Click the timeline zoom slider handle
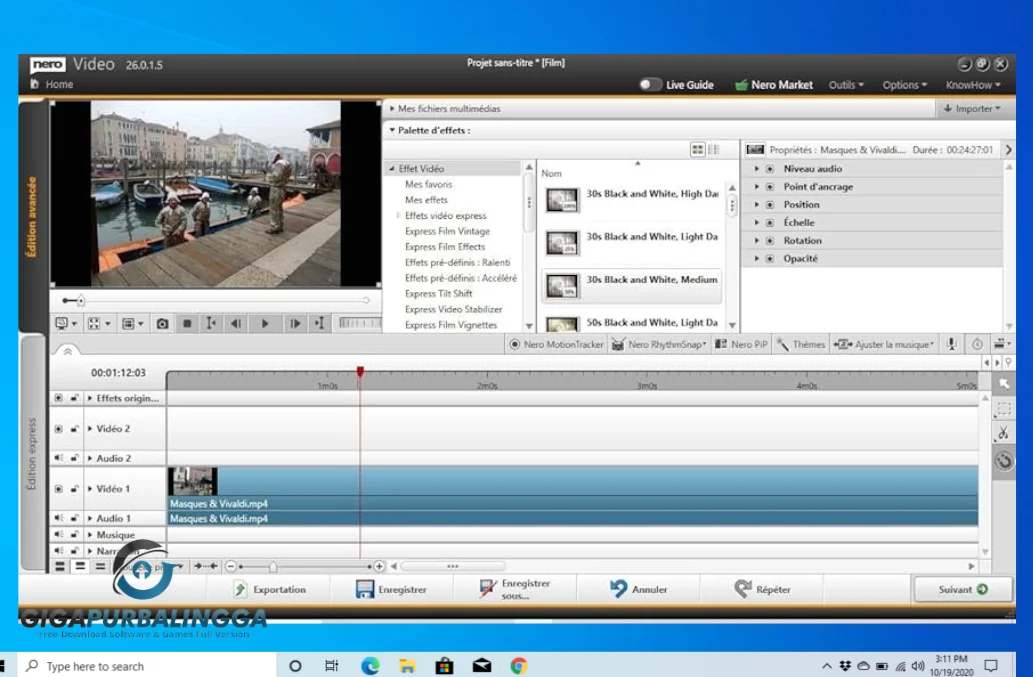The width and height of the screenshot is (1033, 677). (x=273, y=566)
